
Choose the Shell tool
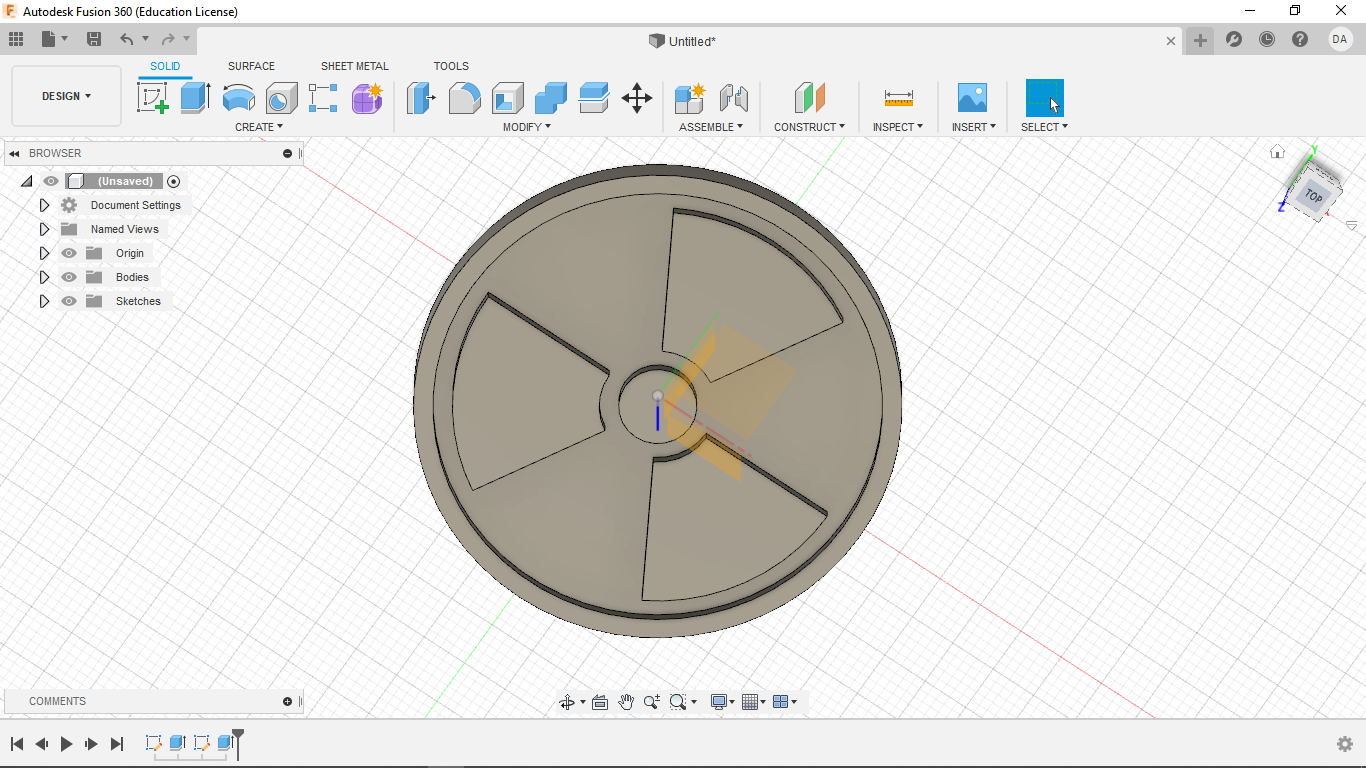pyautogui.click(x=507, y=98)
